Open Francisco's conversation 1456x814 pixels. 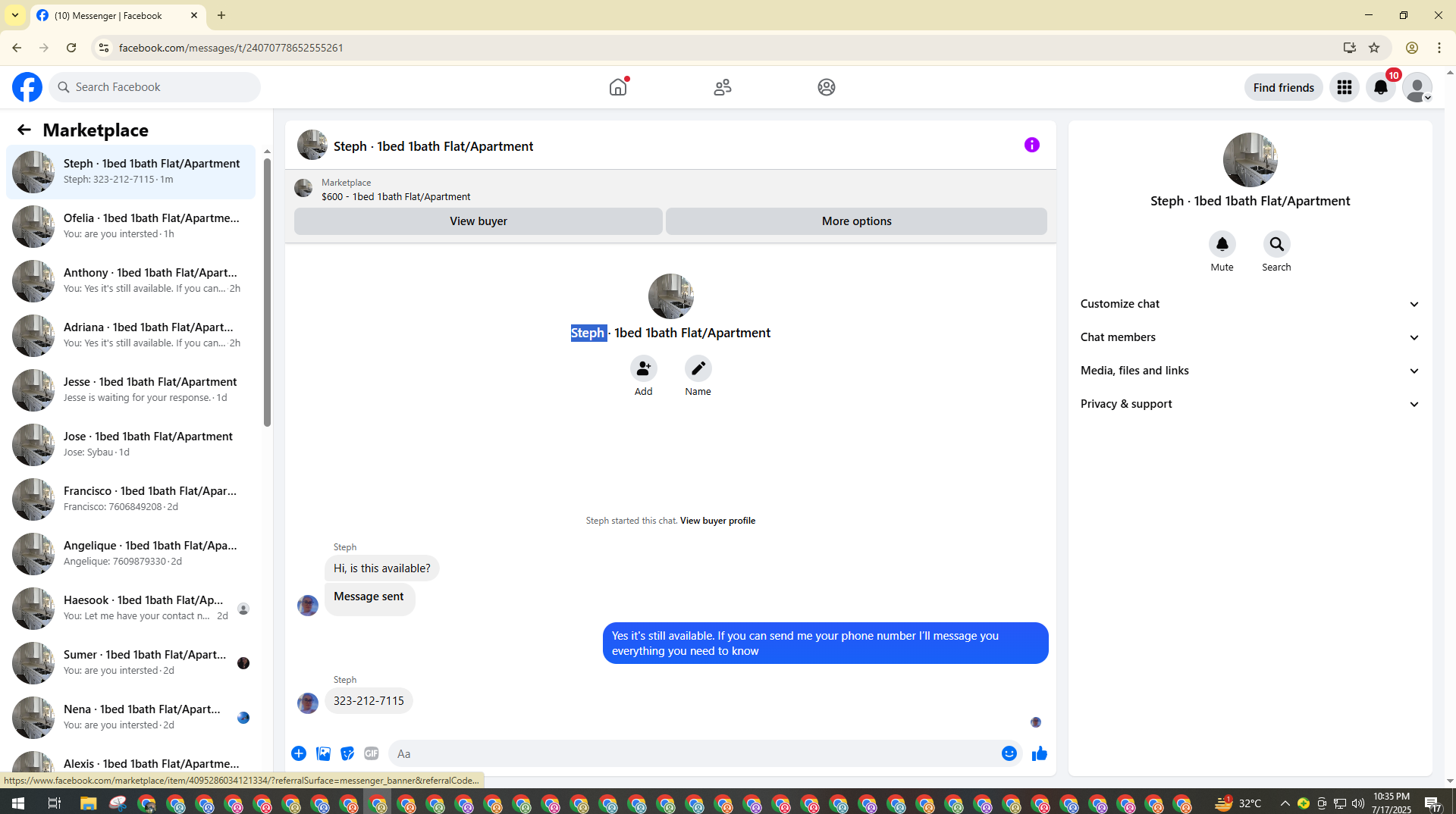130,499
